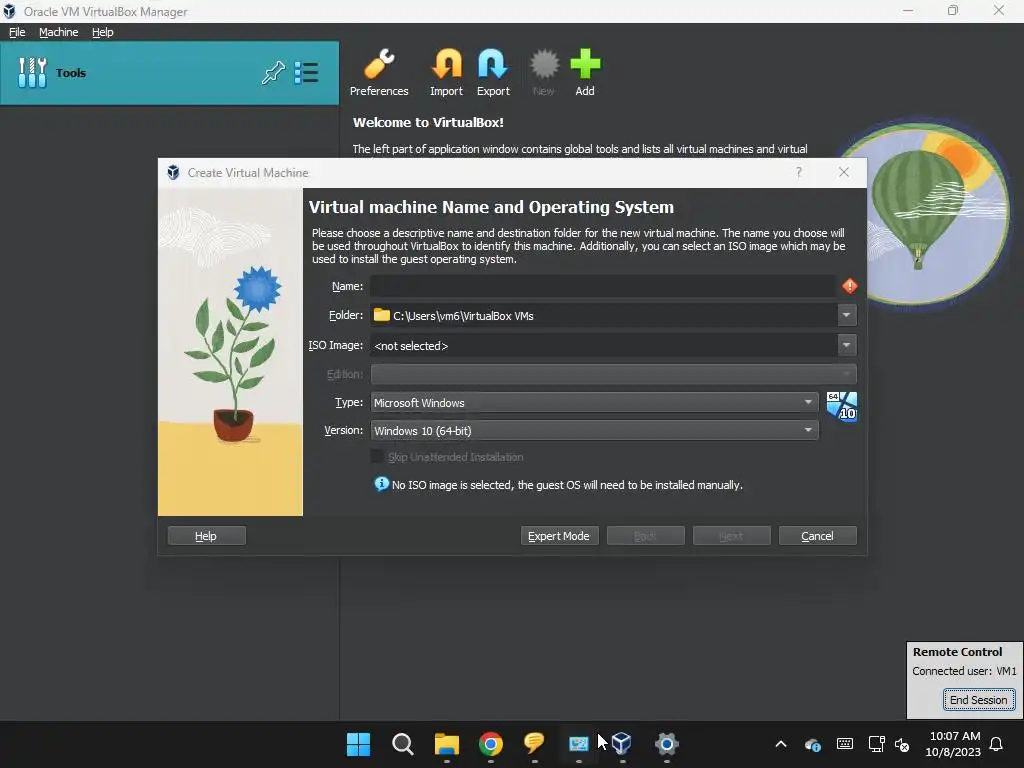Expand the ISO Image dropdown arrow
Screen dimensions: 1024x768
pyautogui.click(x=846, y=345)
